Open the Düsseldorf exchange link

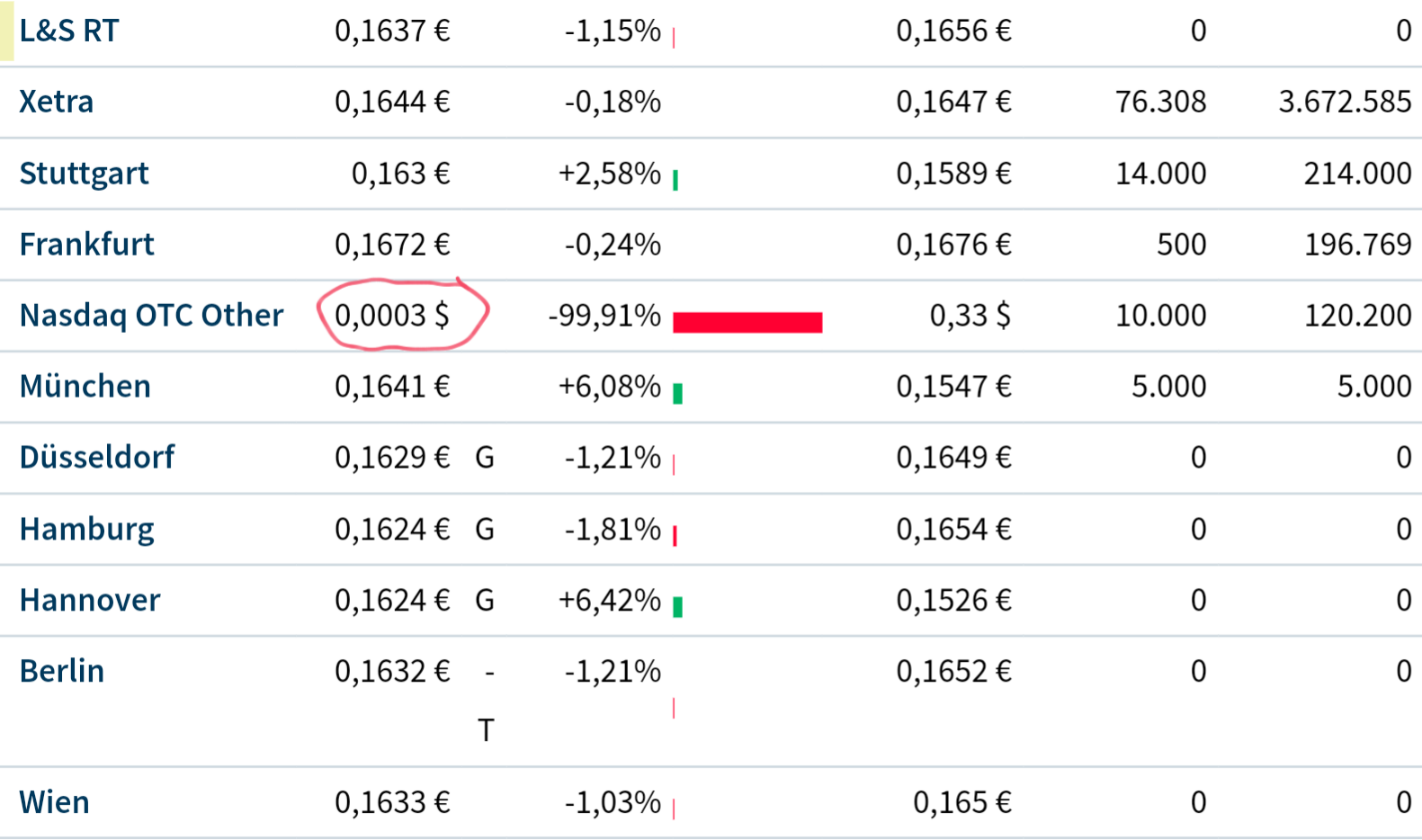tap(97, 457)
